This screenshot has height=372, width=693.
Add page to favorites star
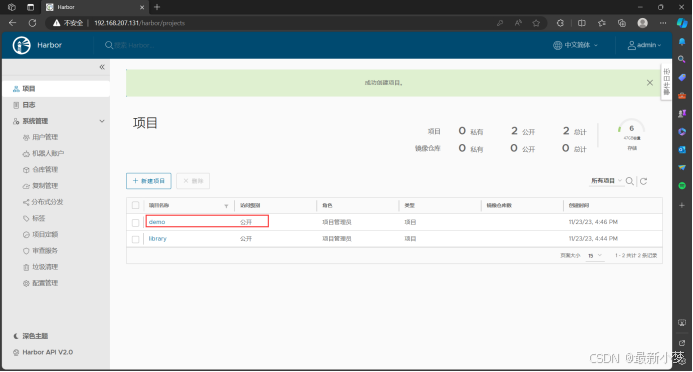coord(536,23)
